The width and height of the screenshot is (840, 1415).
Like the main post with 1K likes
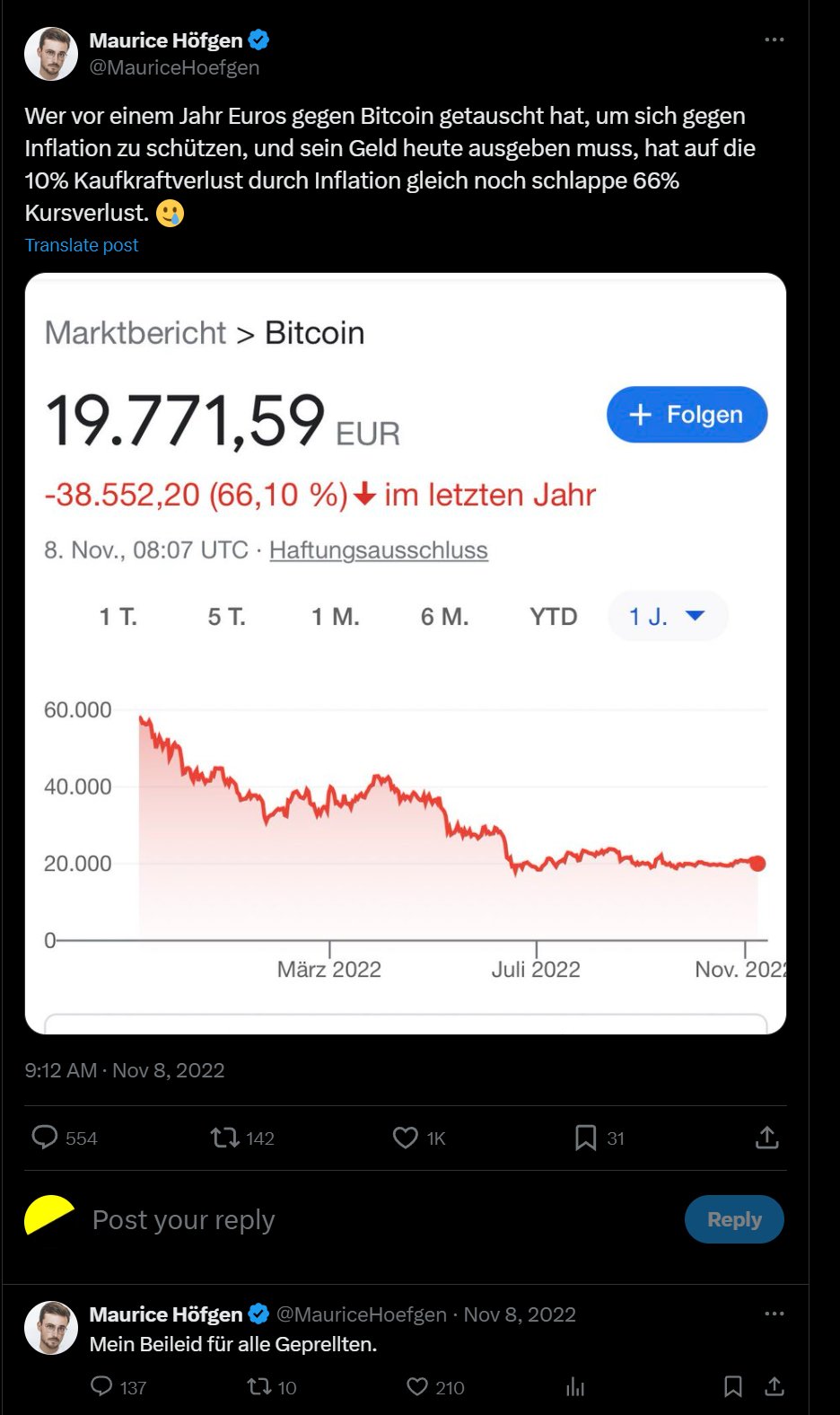coord(406,1138)
